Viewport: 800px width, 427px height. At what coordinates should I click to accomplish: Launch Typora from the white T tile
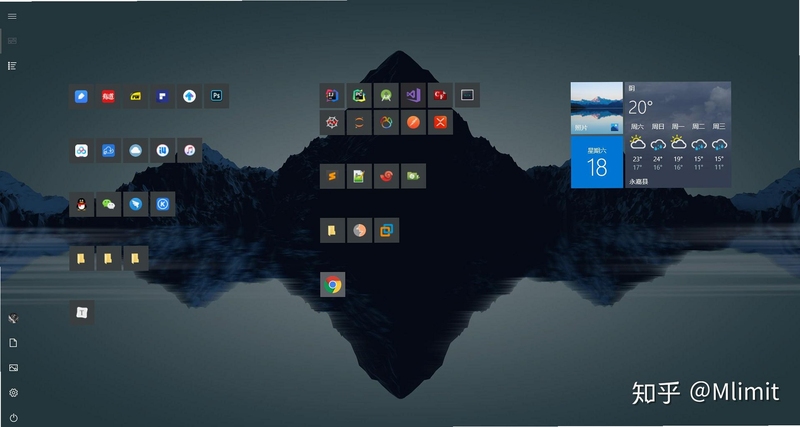click(81, 313)
